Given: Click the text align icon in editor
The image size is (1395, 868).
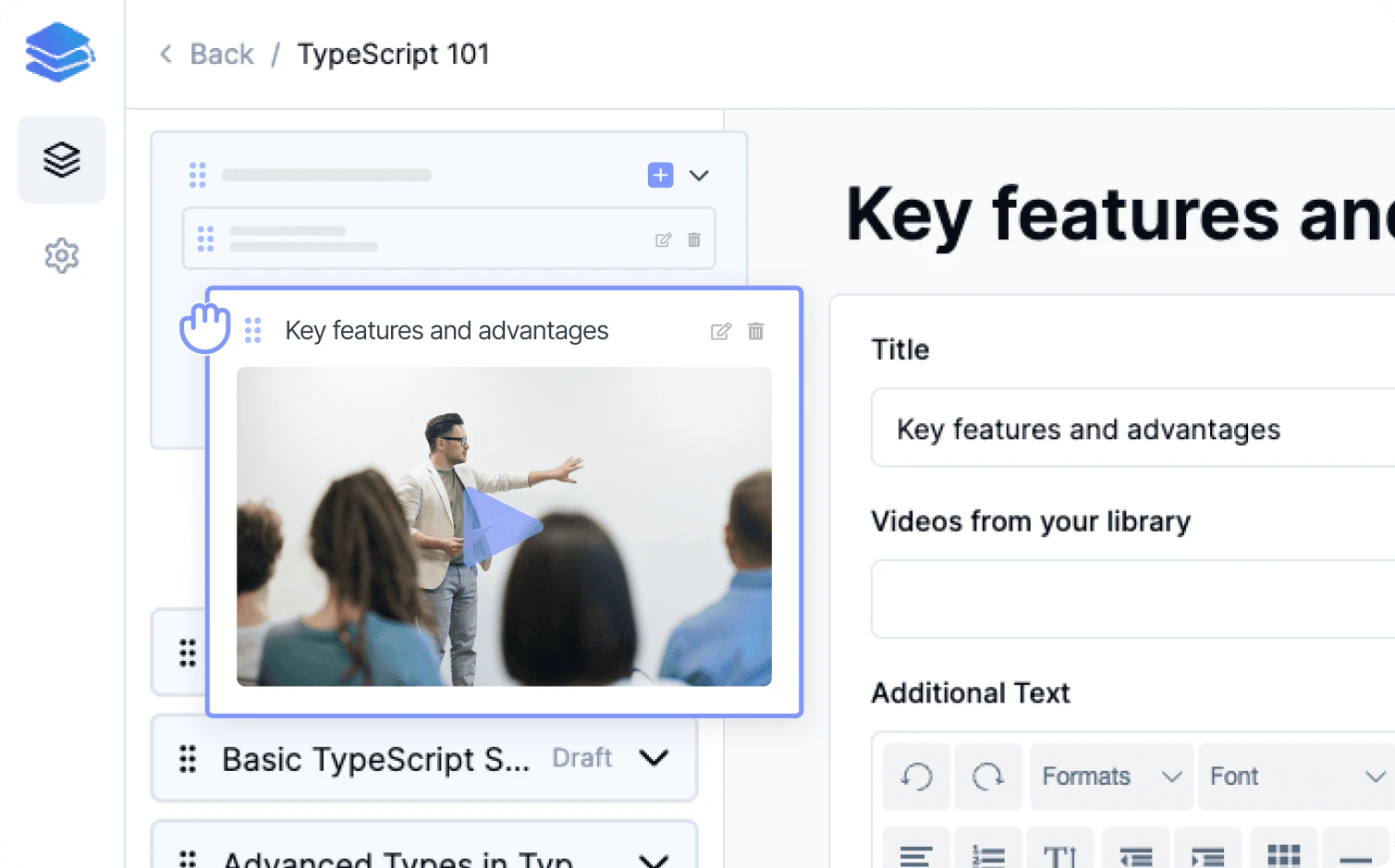Looking at the screenshot, I should click(x=916, y=855).
